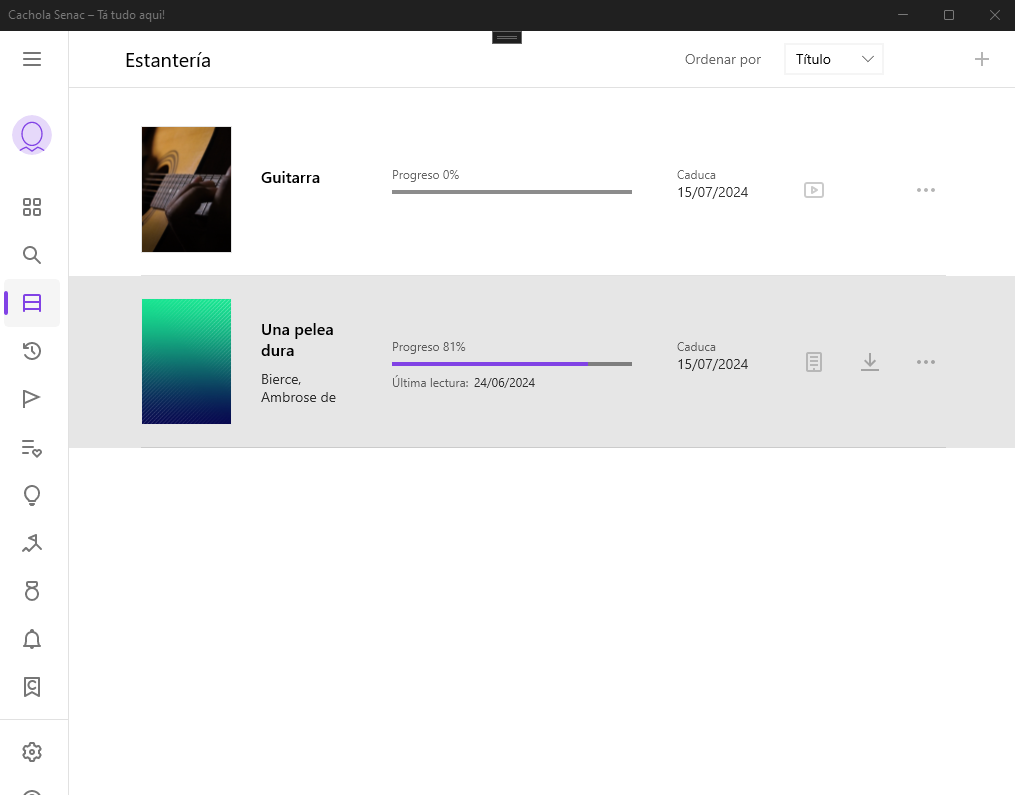This screenshot has width=1015, height=795.
Task: Open the lightbulb suggestions icon
Action: point(32,496)
